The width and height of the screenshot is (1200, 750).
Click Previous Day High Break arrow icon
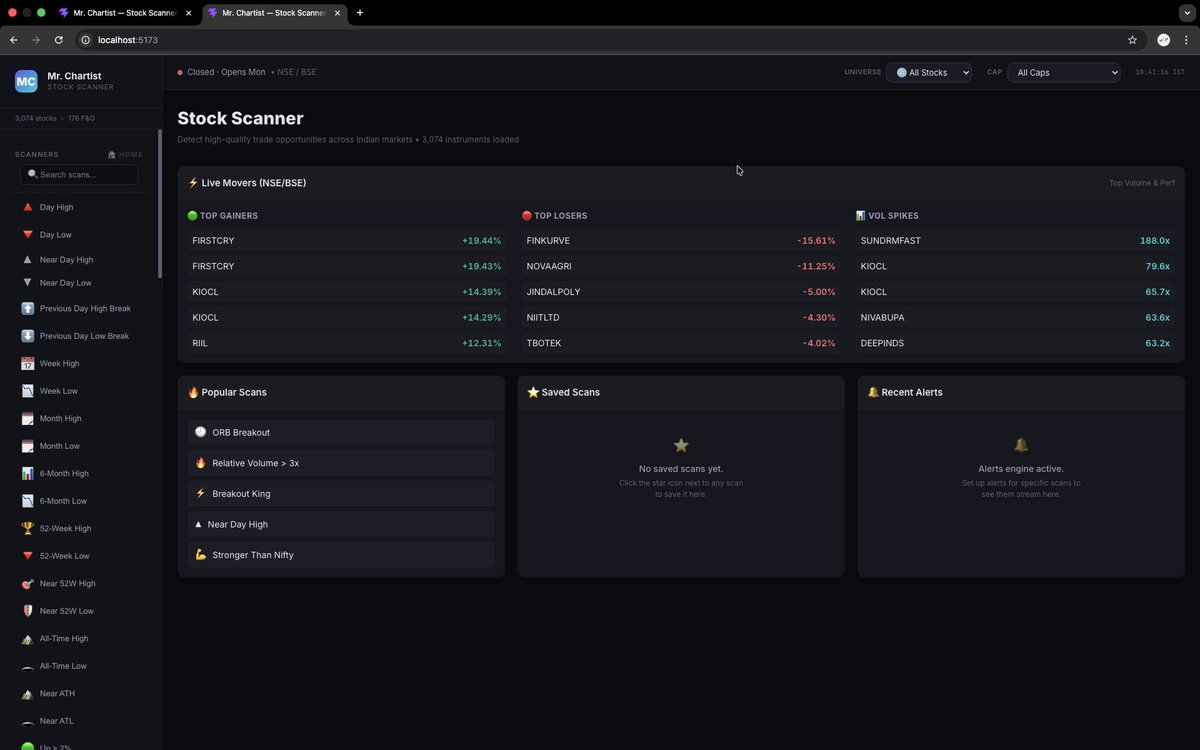pos(28,308)
